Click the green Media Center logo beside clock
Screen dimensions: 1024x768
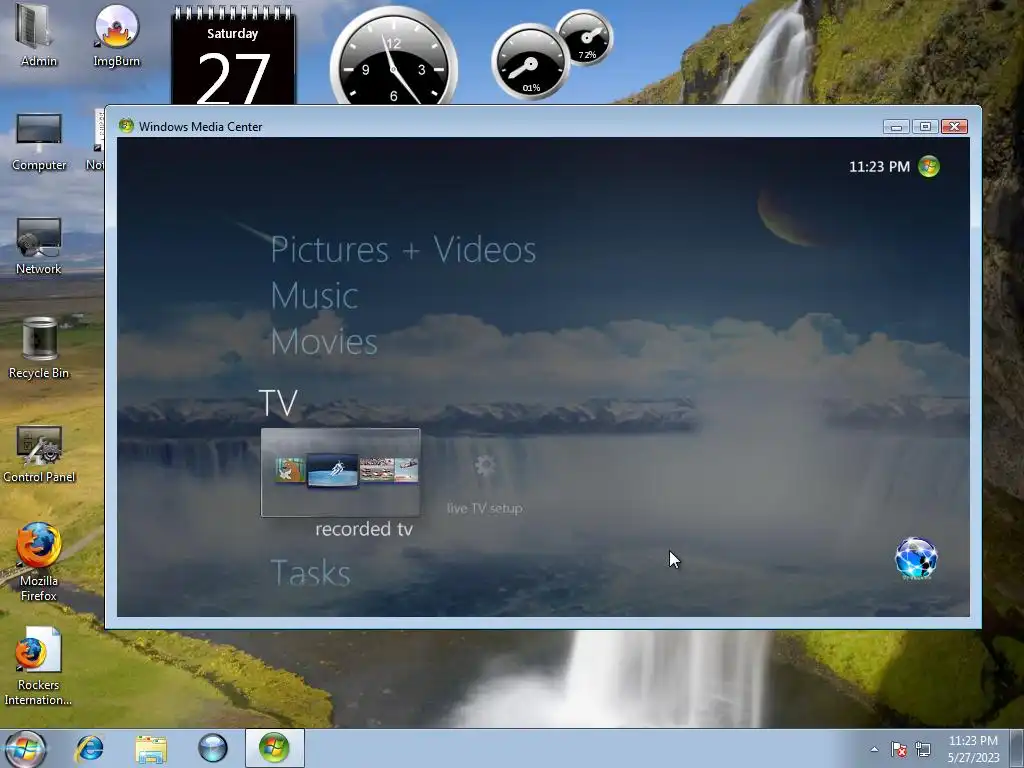point(929,167)
